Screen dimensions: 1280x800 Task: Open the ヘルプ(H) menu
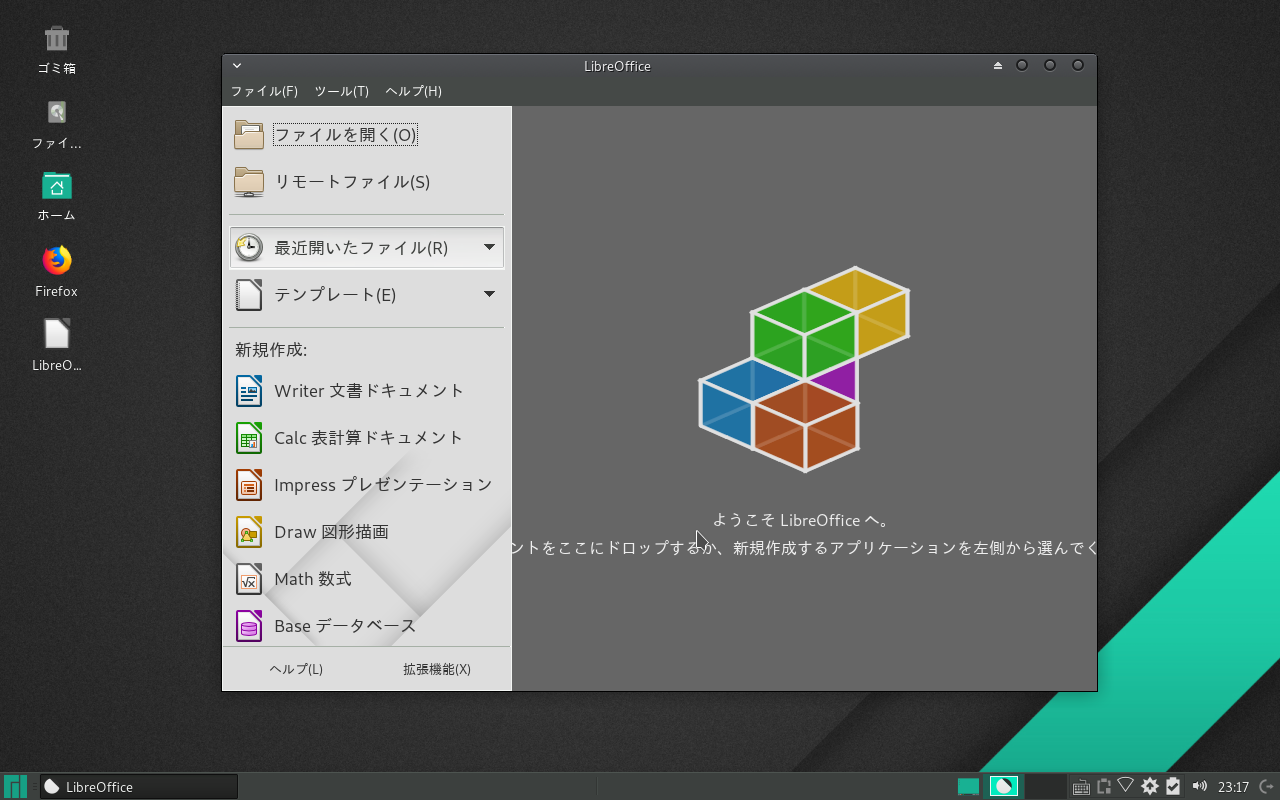413,91
